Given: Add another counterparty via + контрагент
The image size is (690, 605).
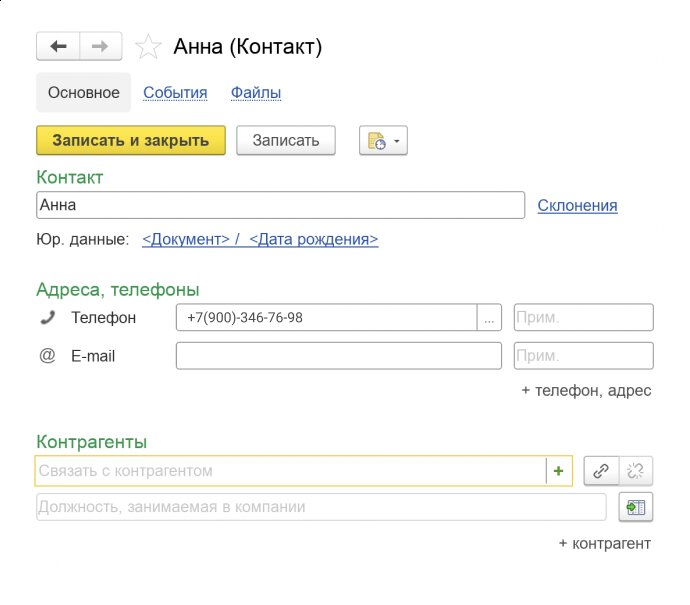Looking at the screenshot, I should click(605, 544).
